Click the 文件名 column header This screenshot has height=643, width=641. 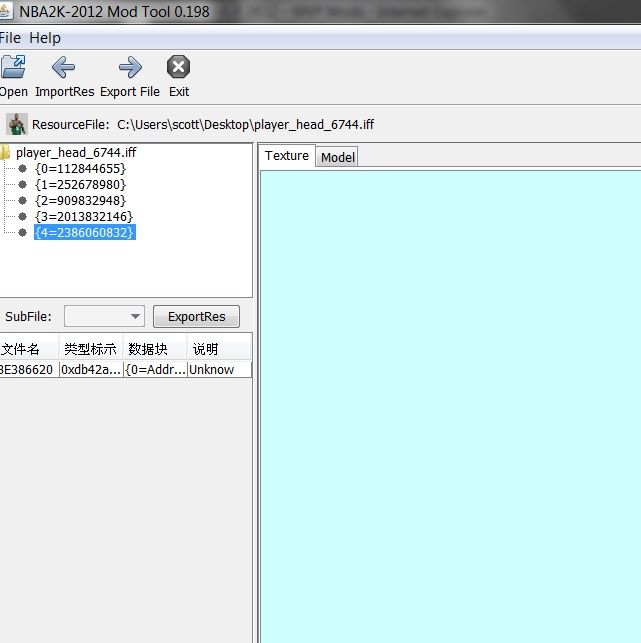pyautogui.click(x=29, y=349)
